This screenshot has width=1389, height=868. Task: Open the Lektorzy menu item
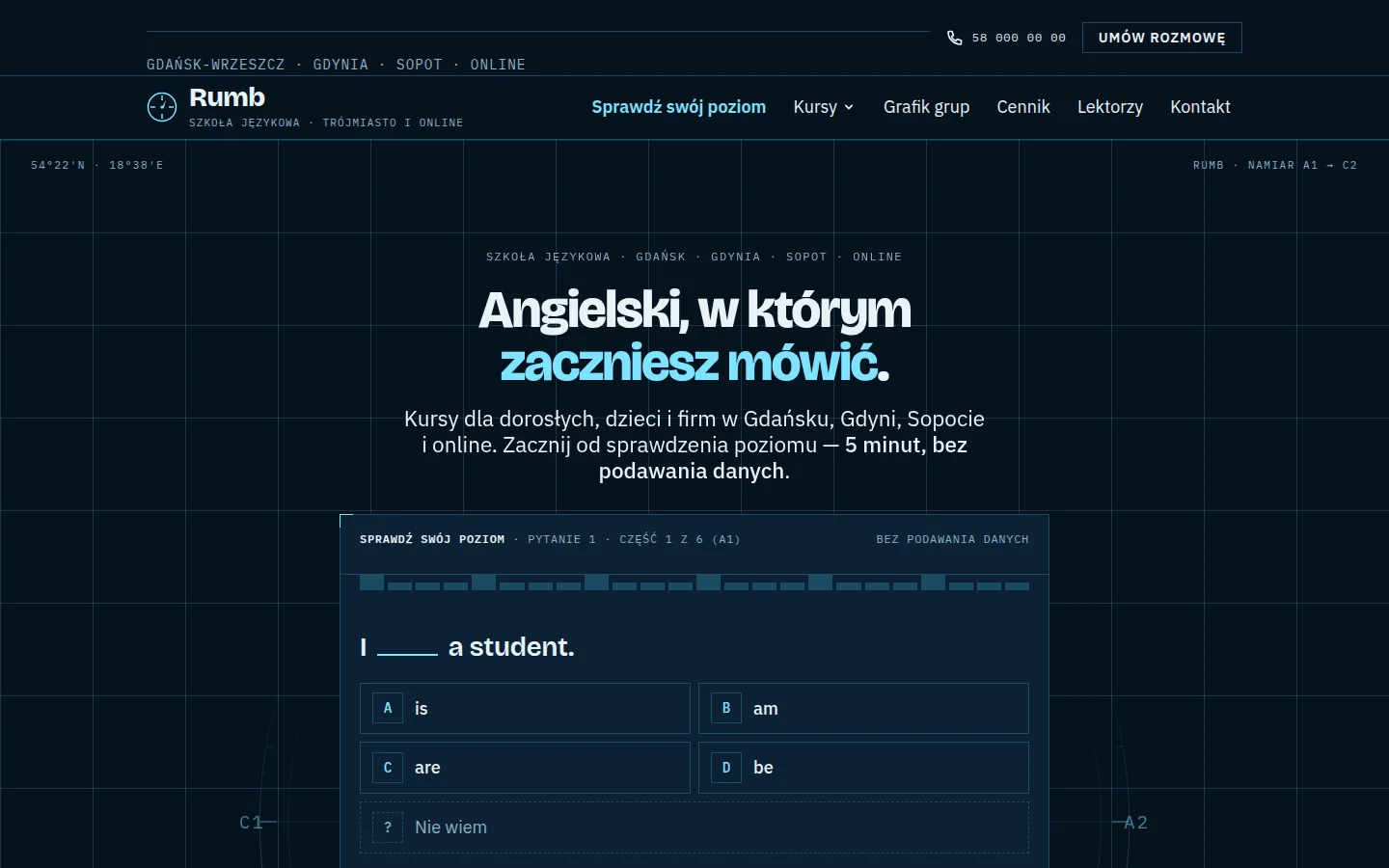click(1110, 107)
